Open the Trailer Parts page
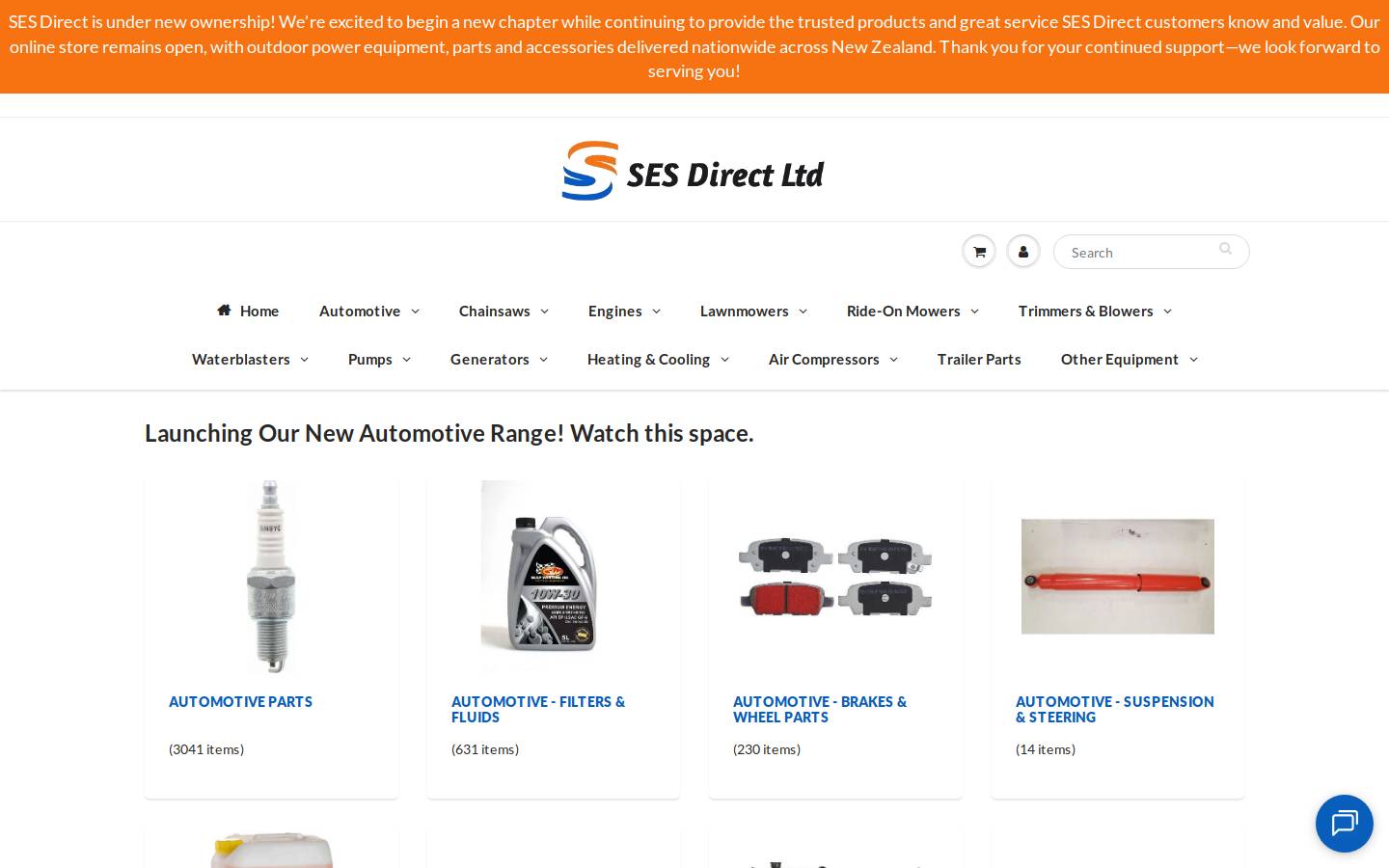The height and width of the screenshot is (868, 1389). (979, 359)
